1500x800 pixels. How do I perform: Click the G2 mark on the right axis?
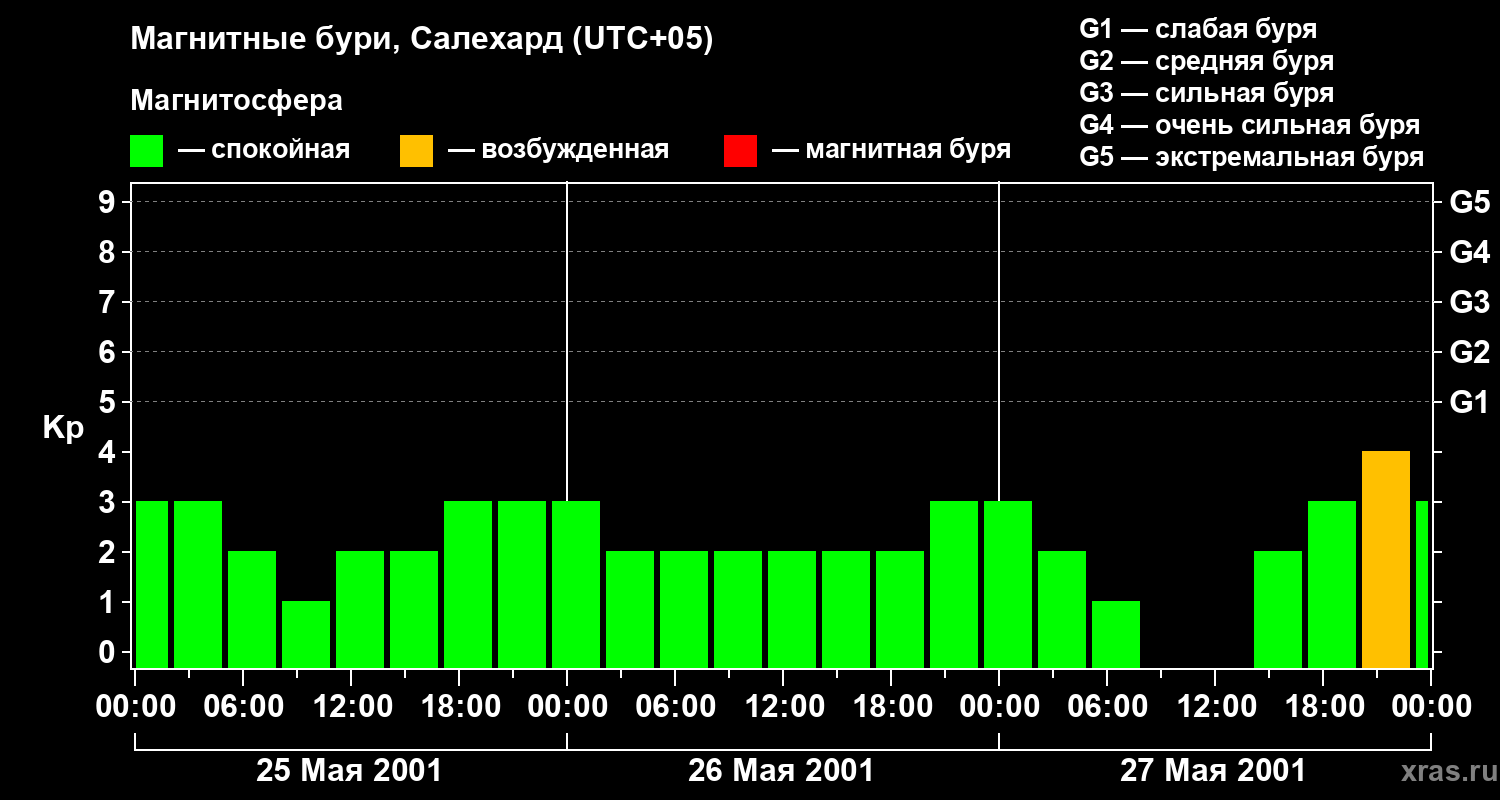(1469, 352)
